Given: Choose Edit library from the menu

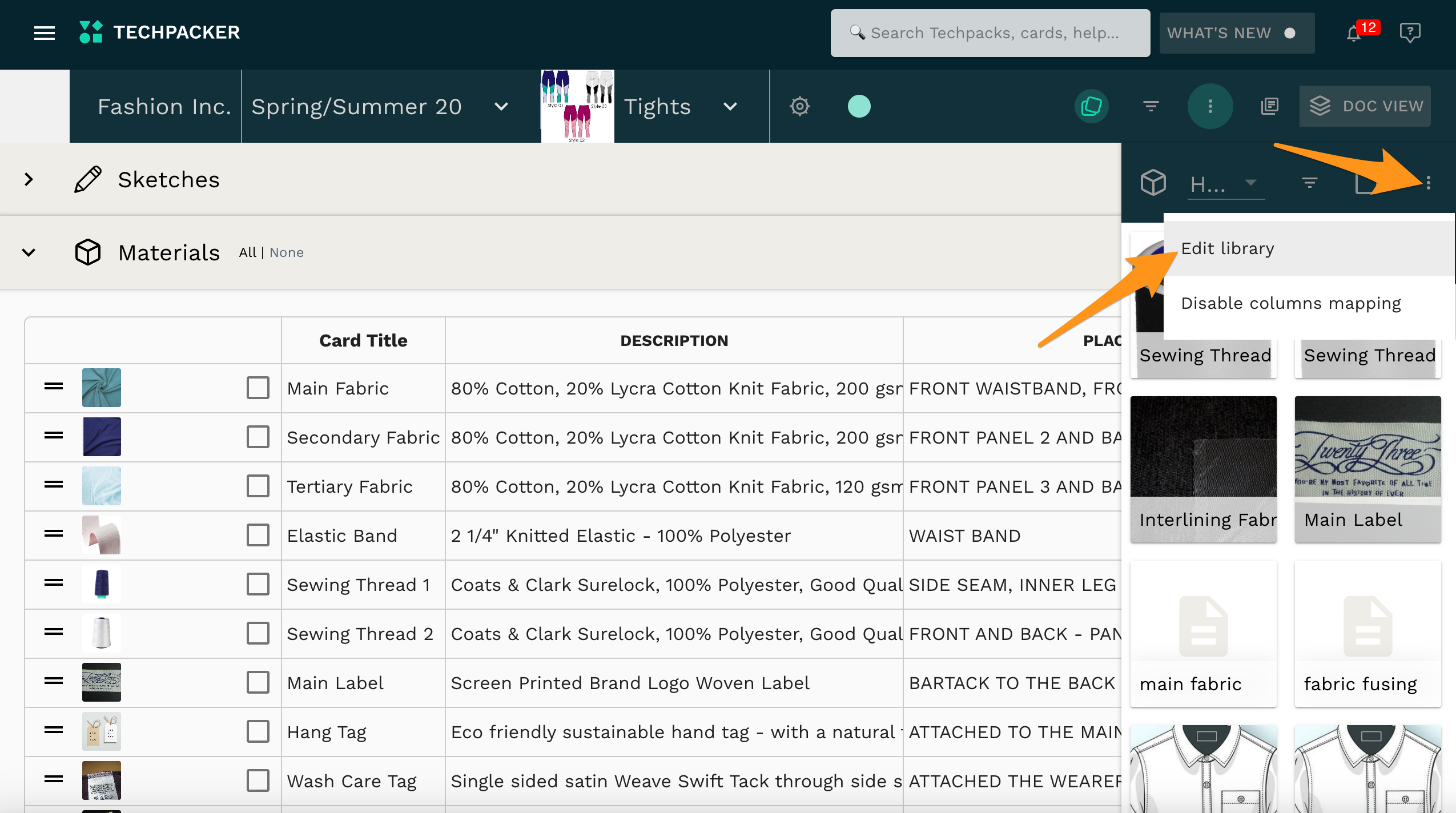Looking at the screenshot, I should pos(1228,248).
